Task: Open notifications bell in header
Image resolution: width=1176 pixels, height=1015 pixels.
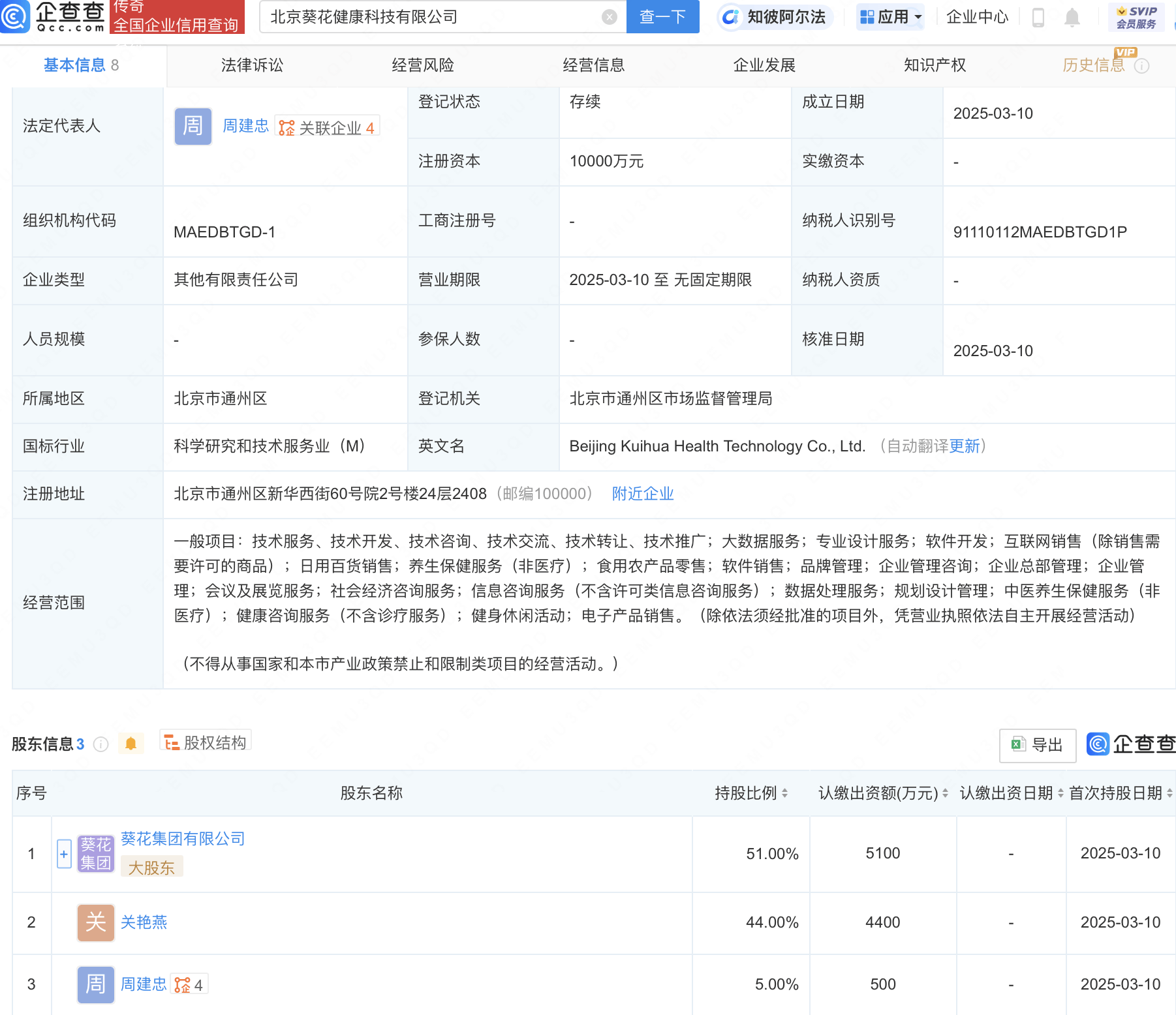Action: click(1072, 17)
